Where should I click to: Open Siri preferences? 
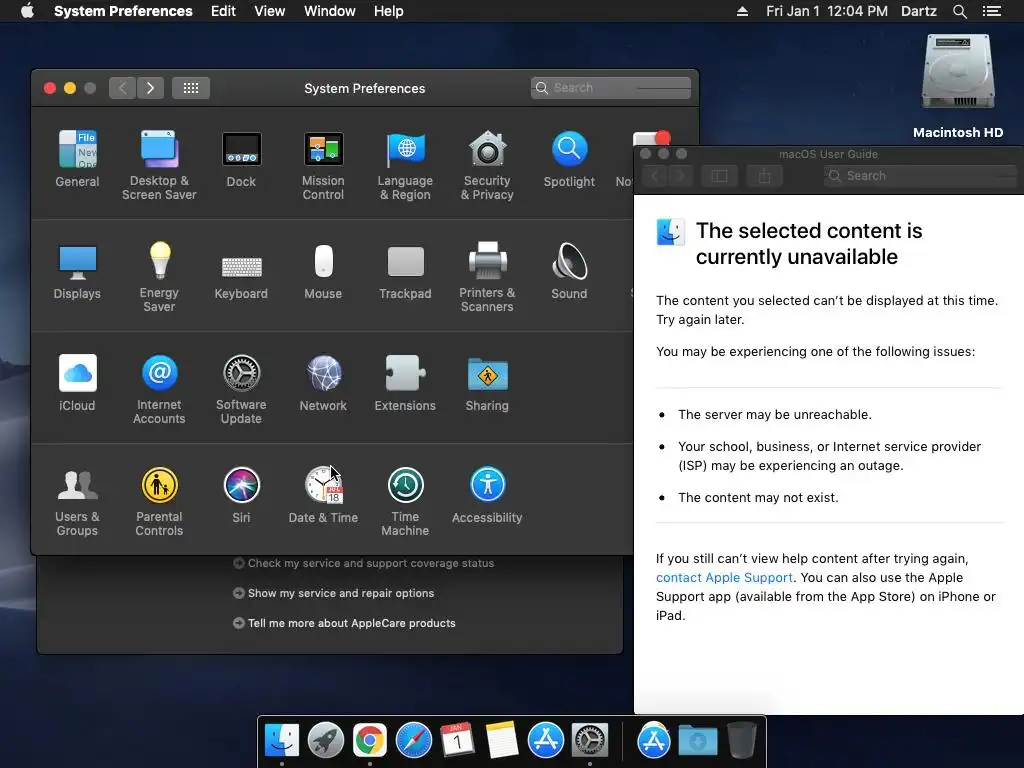(x=241, y=495)
